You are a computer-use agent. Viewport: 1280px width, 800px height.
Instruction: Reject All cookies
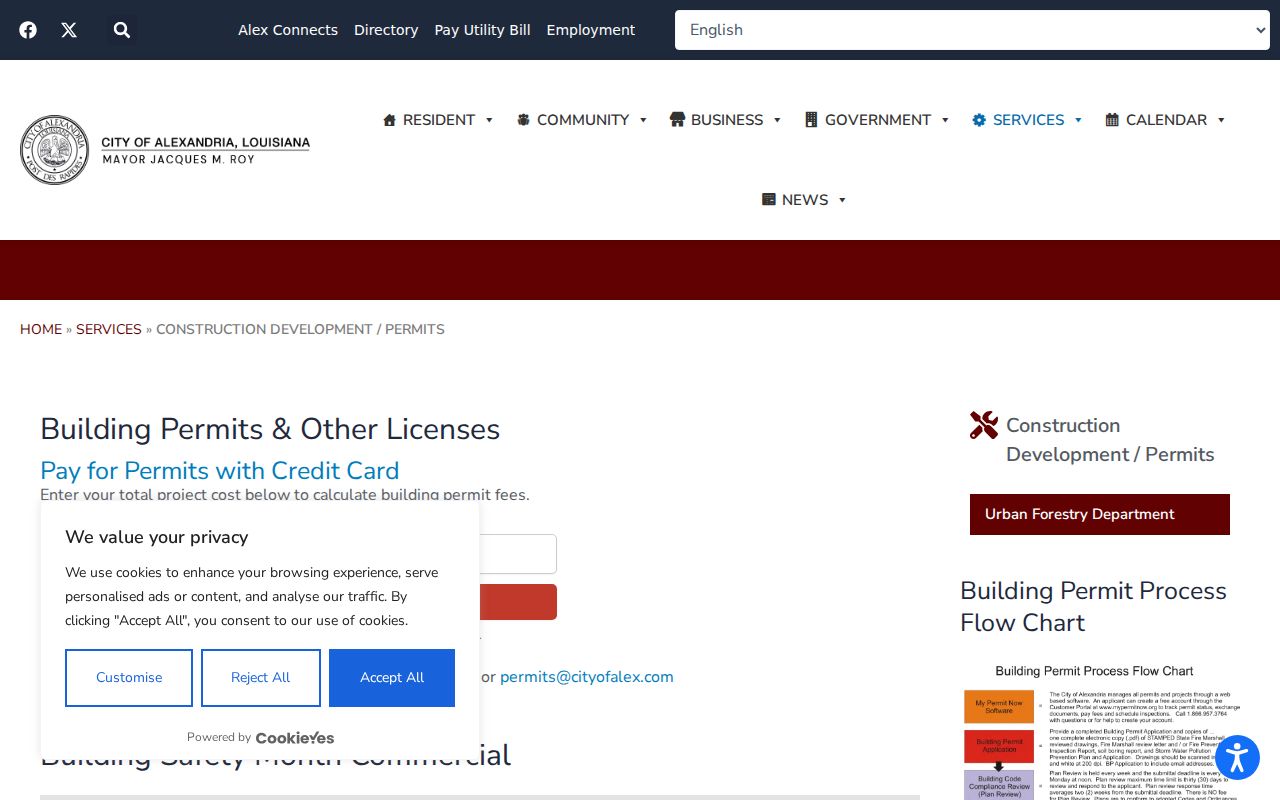pos(261,678)
